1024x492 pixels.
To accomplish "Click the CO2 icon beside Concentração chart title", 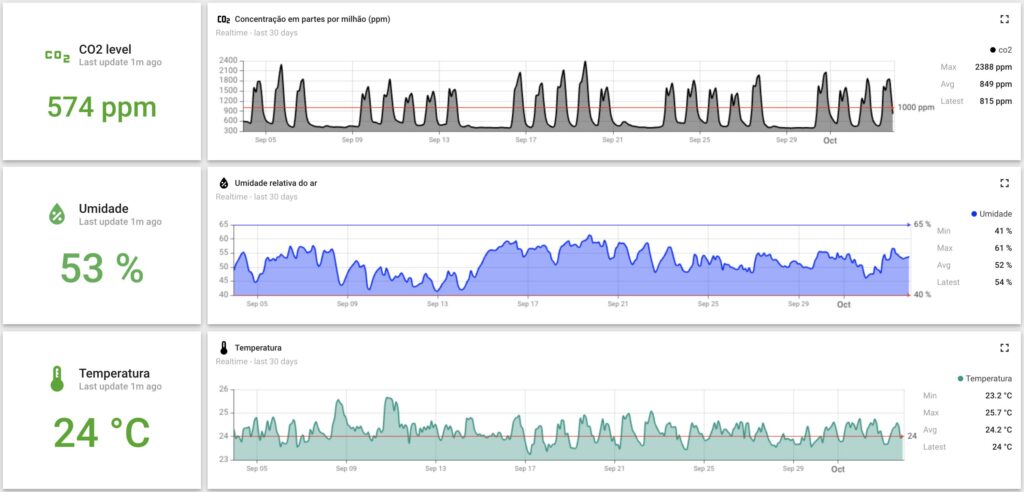I will [x=223, y=19].
